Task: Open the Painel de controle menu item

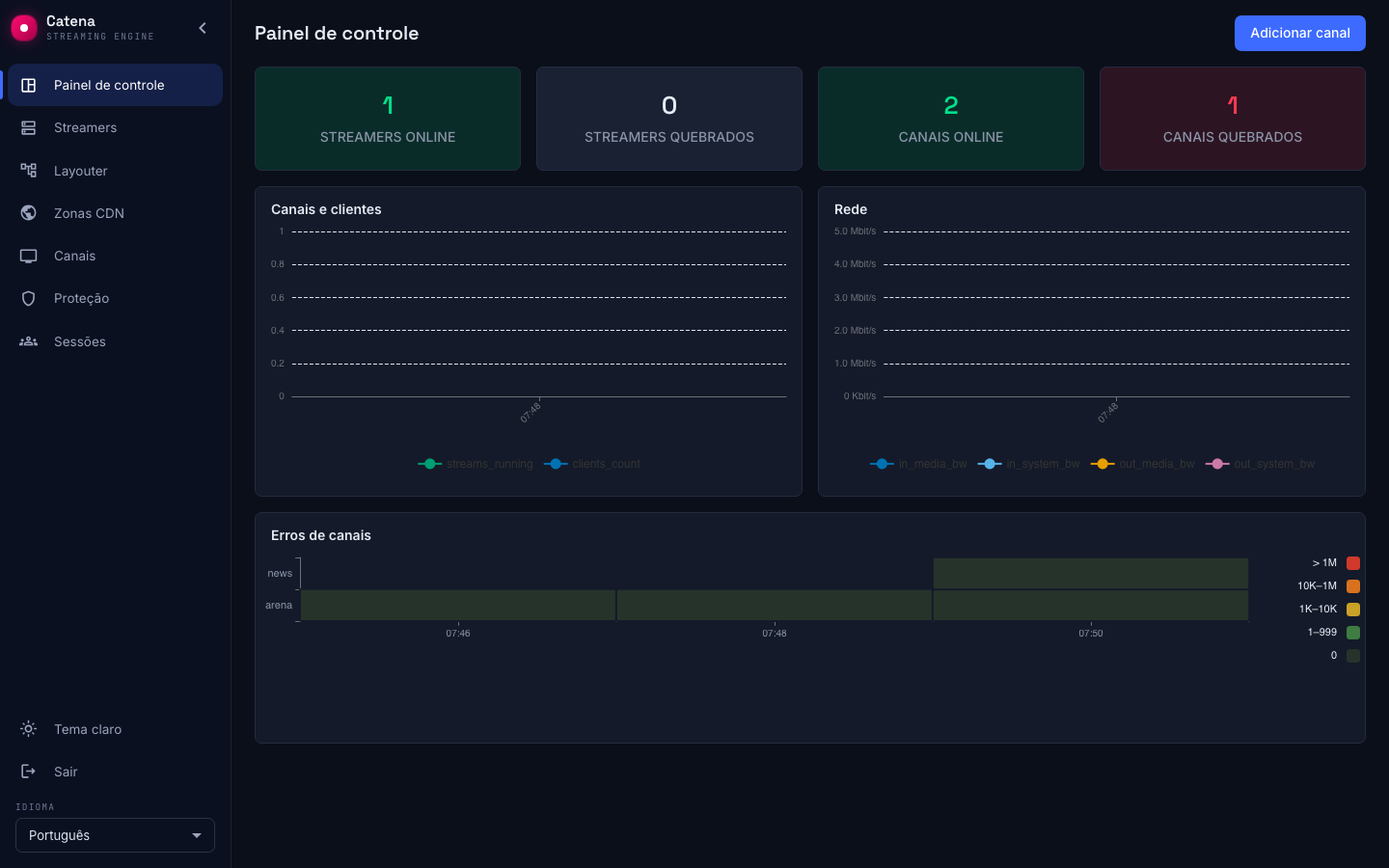Action: tap(115, 85)
